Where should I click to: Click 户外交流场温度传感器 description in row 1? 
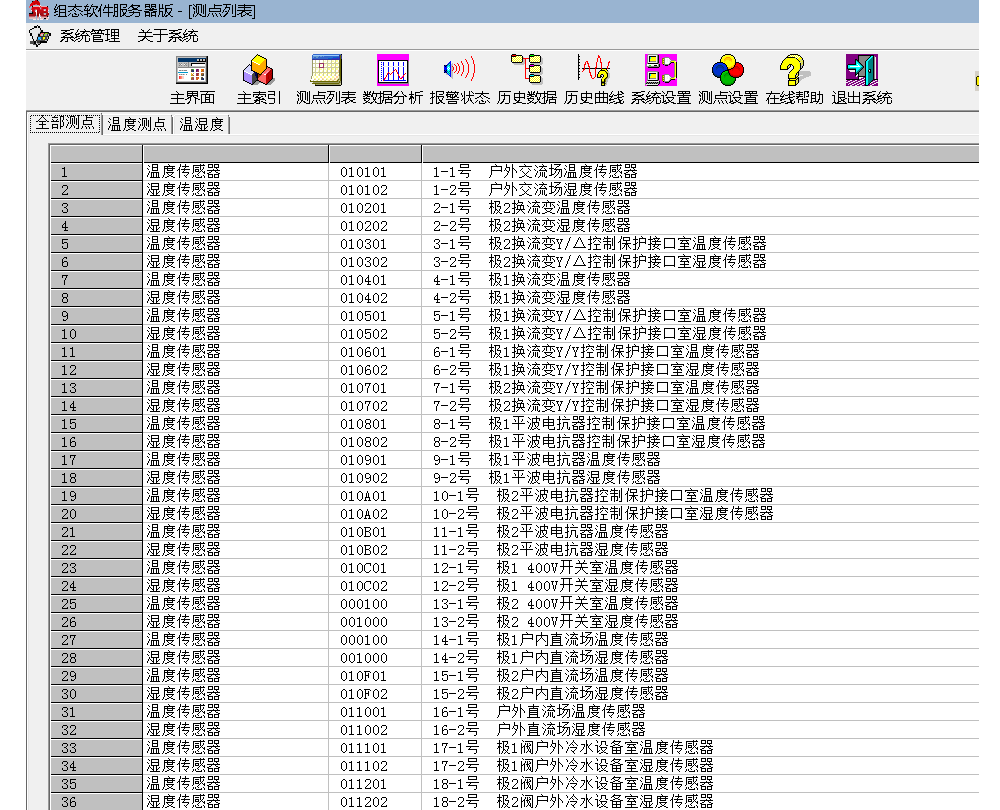[x=563, y=172]
